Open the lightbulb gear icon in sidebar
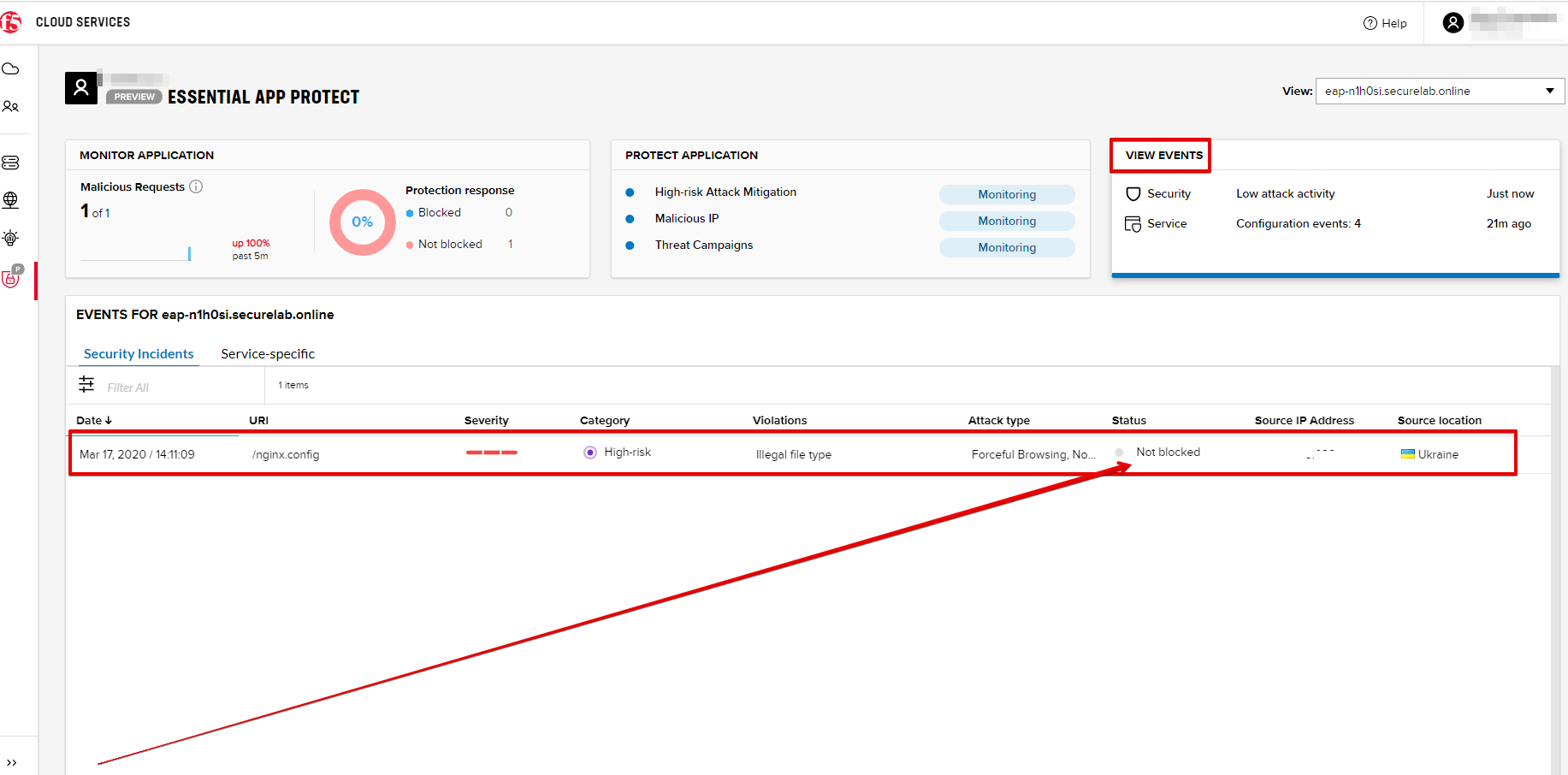This screenshot has height=775, width=1568. pos(10,239)
